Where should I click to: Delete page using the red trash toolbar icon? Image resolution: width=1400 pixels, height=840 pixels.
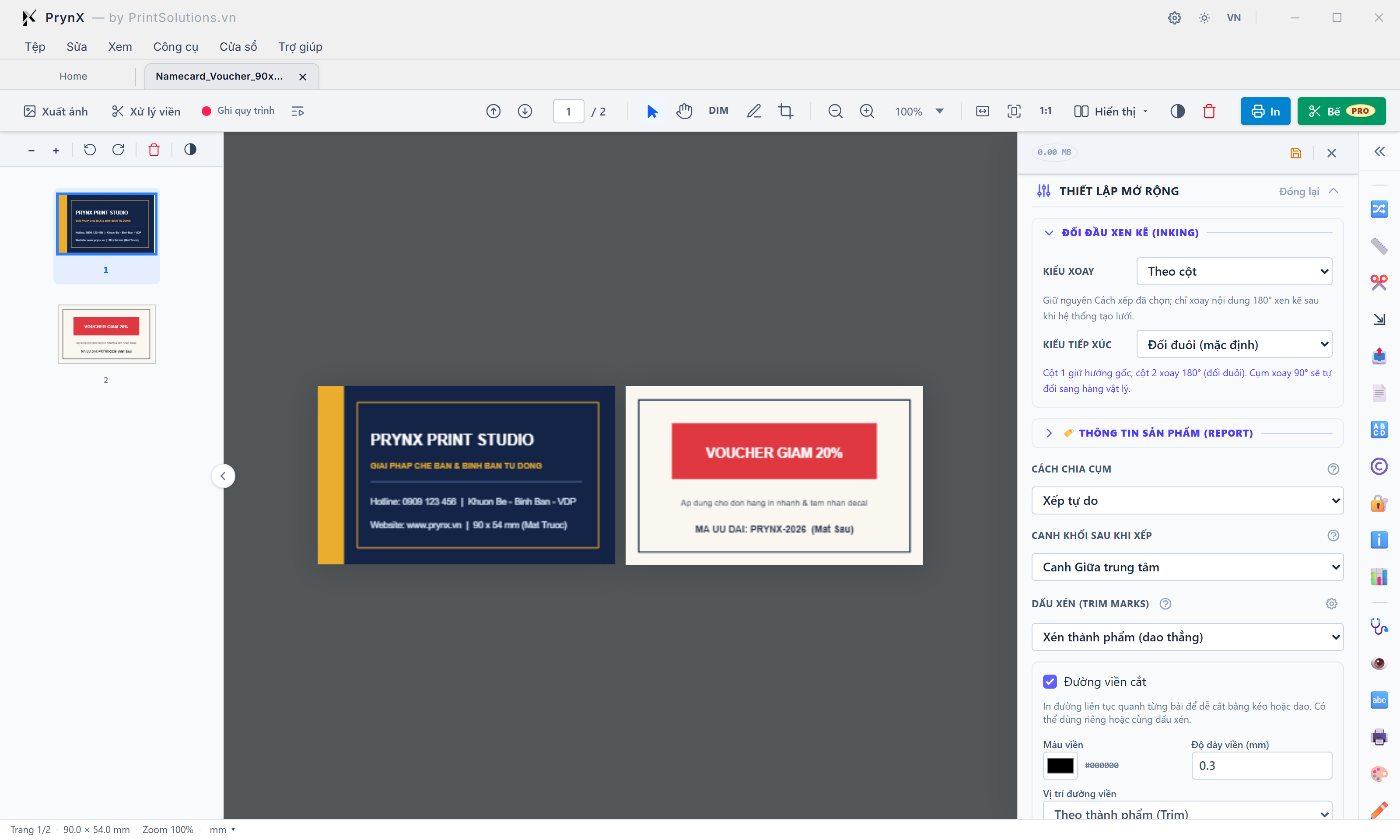tap(1209, 111)
